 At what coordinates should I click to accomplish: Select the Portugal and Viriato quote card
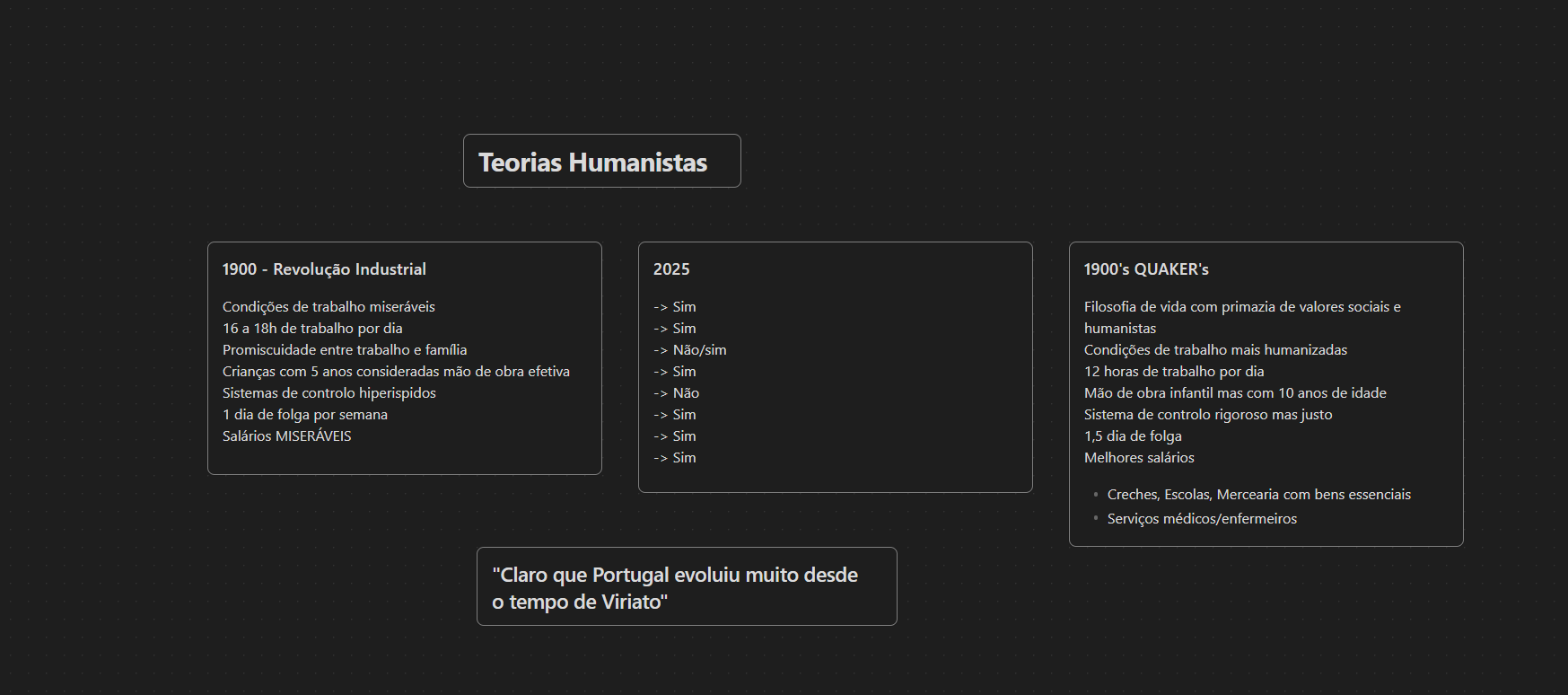tap(675, 588)
